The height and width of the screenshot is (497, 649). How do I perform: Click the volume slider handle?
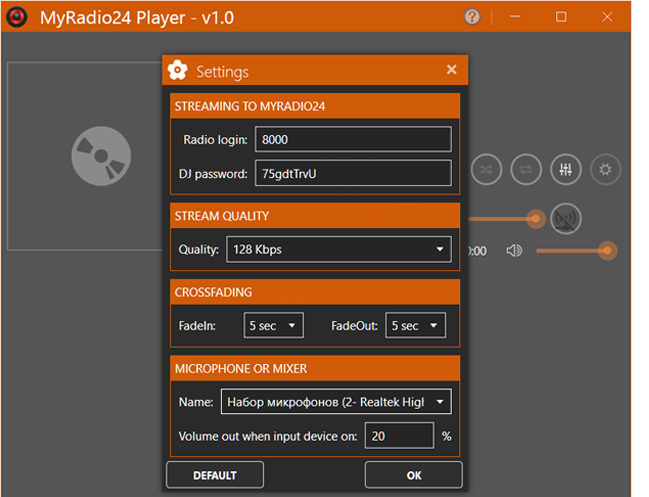(x=606, y=251)
